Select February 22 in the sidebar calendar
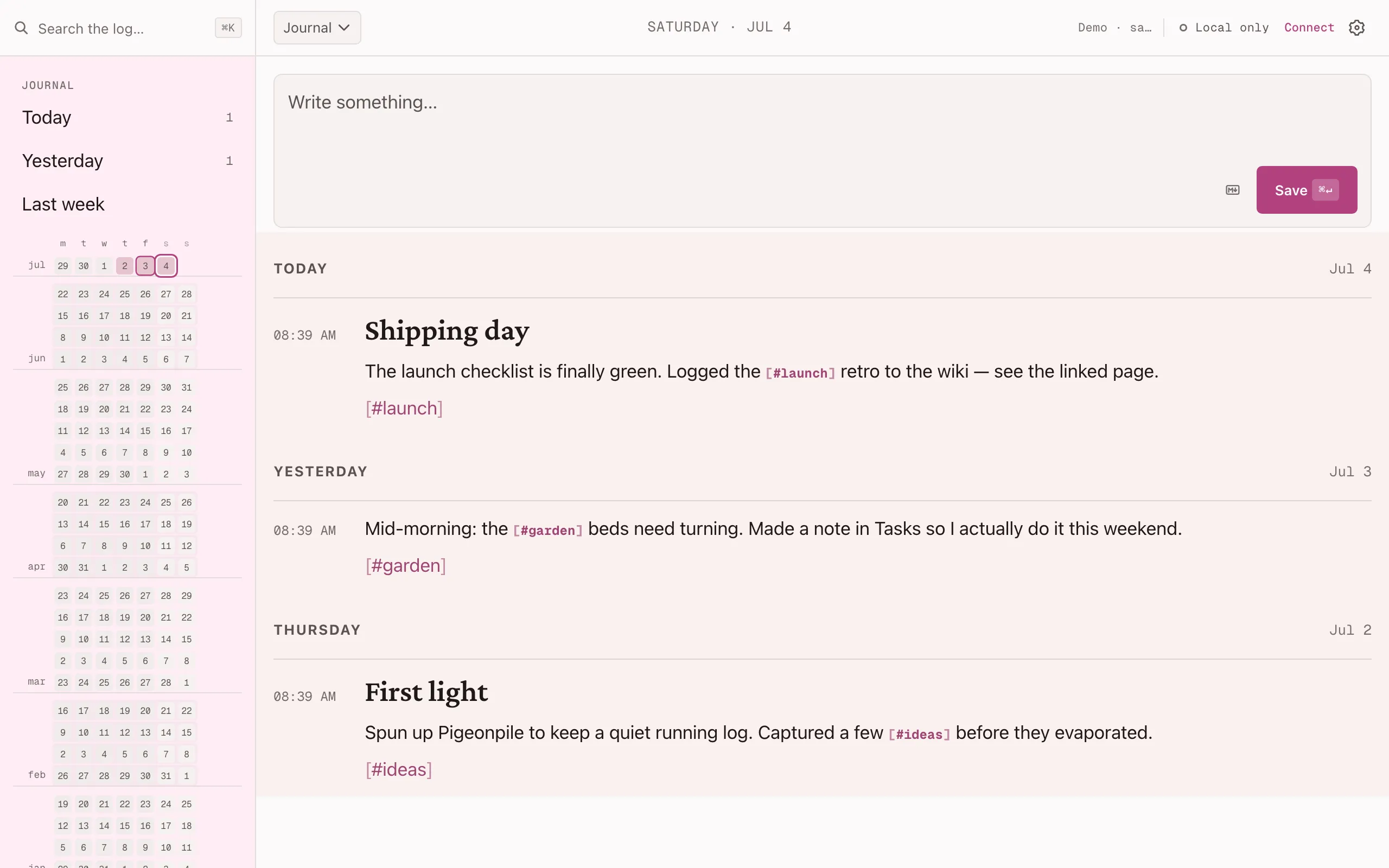Viewport: 1389px width, 868px height. (x=187, y=711)
